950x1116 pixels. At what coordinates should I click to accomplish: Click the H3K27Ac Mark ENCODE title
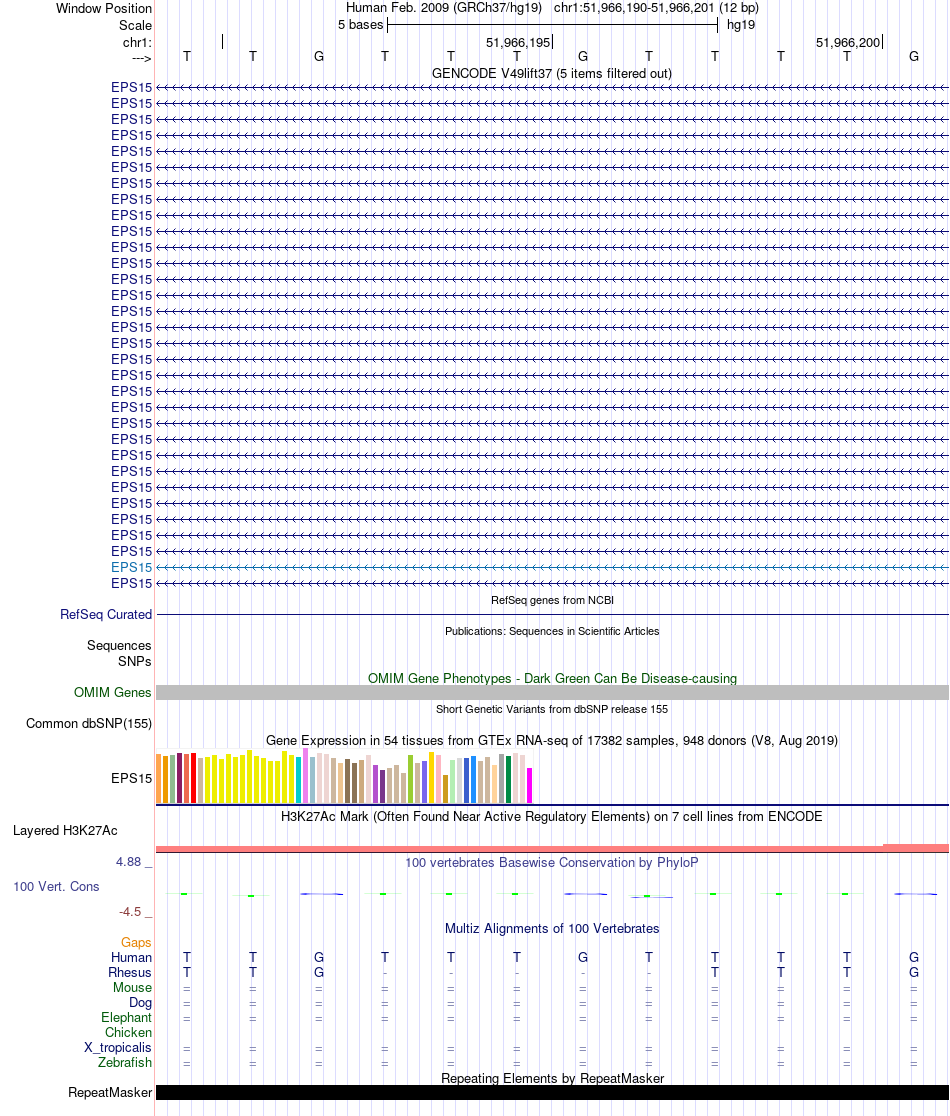551,817
